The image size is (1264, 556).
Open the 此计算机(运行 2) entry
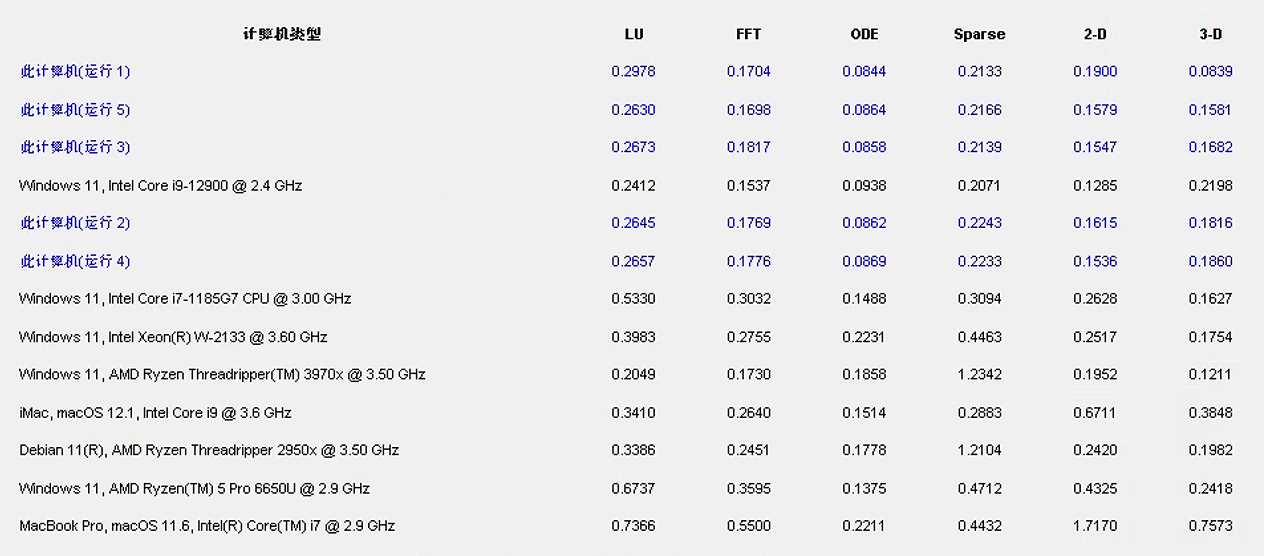click(75, 223)
